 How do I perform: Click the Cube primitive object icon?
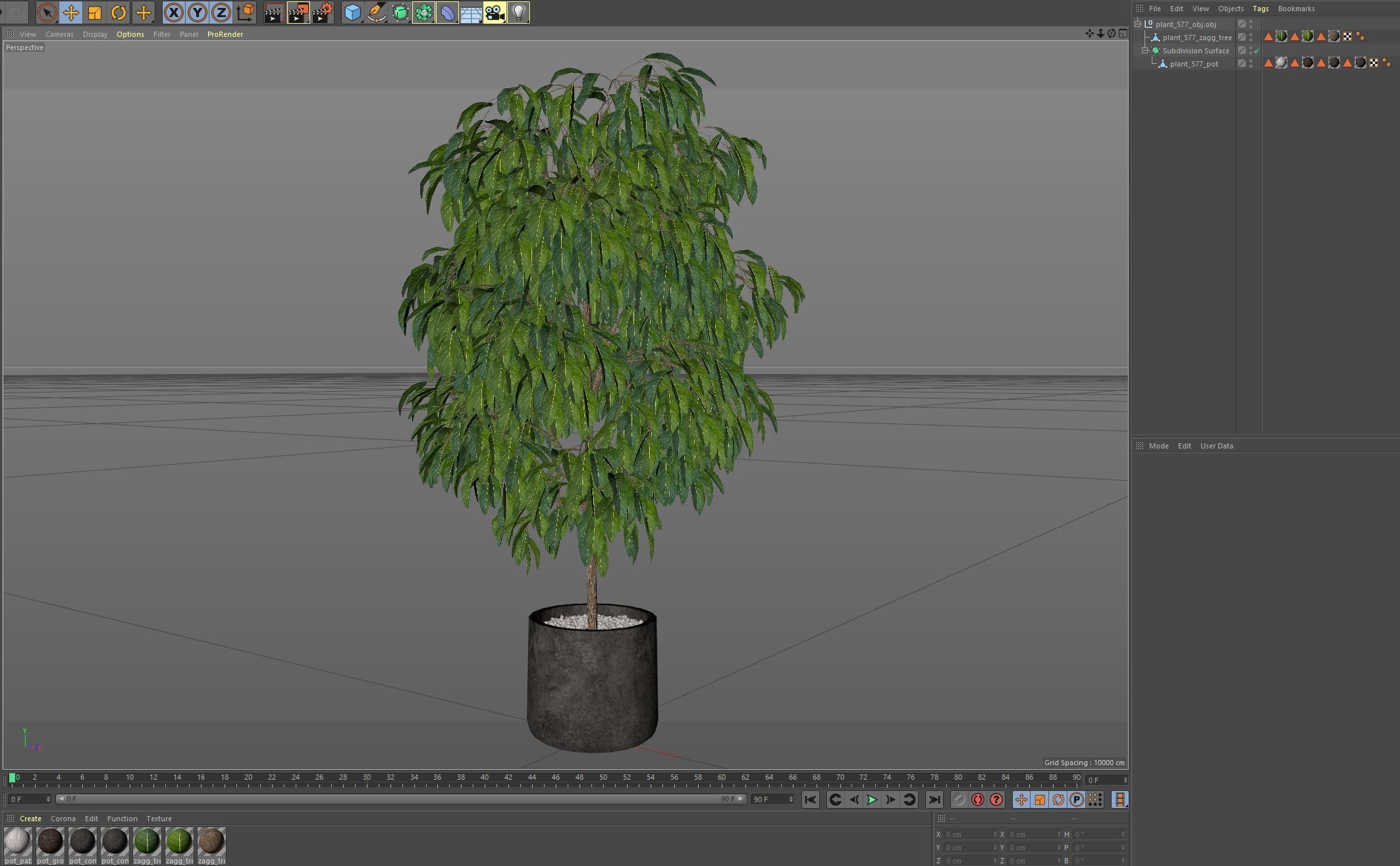[353, 13]
